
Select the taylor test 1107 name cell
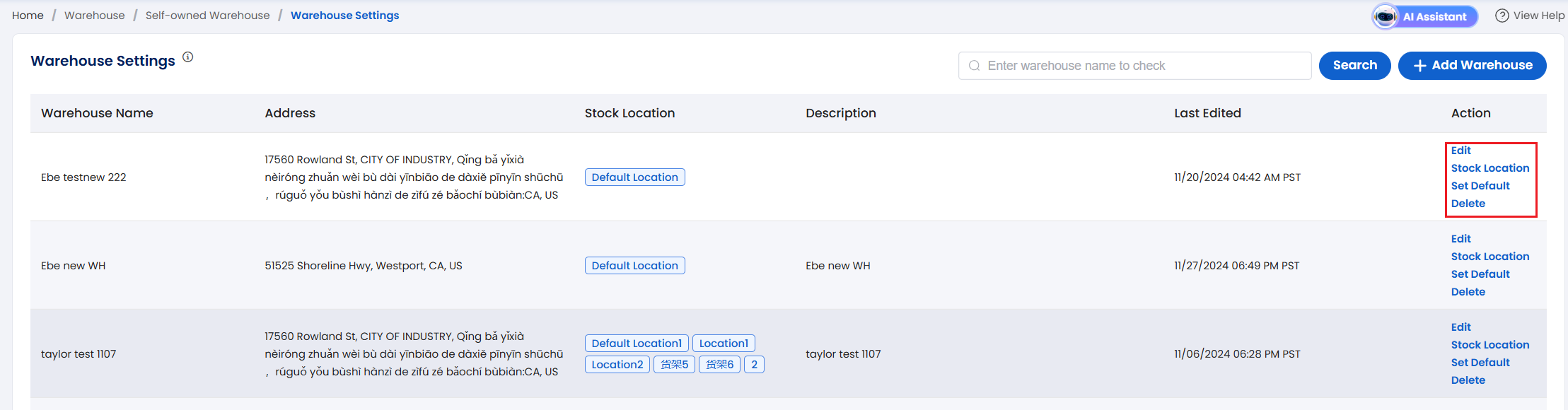click(79, 354)
